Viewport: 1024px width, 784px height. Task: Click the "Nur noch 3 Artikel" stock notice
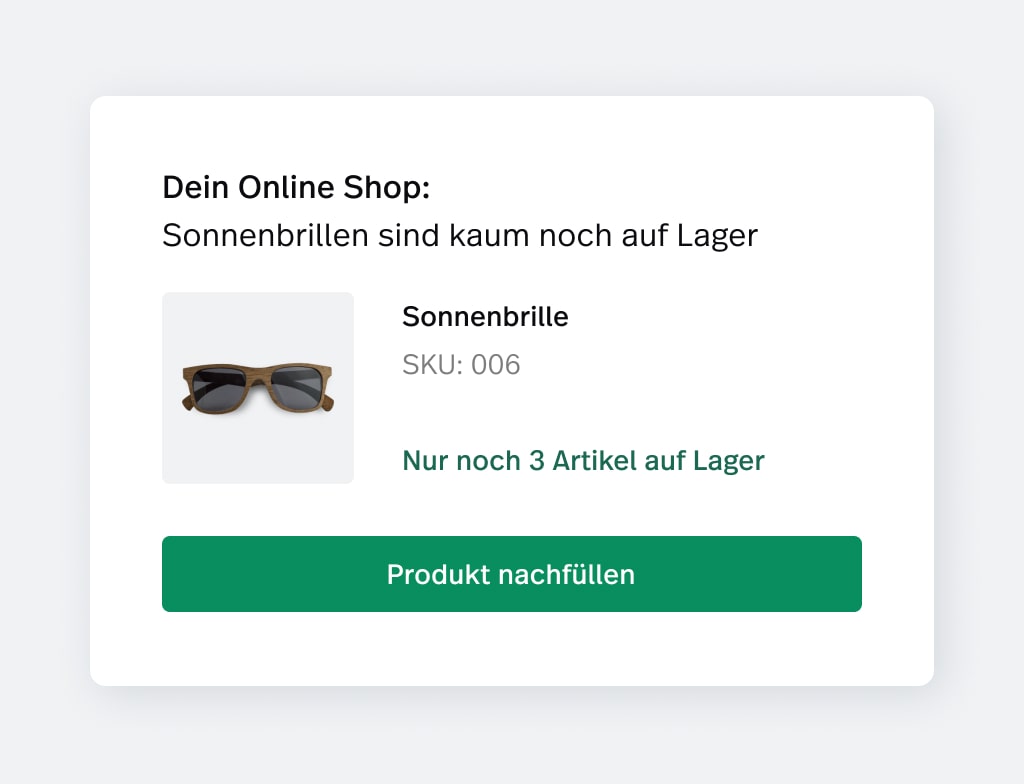(x=583, y=461)
